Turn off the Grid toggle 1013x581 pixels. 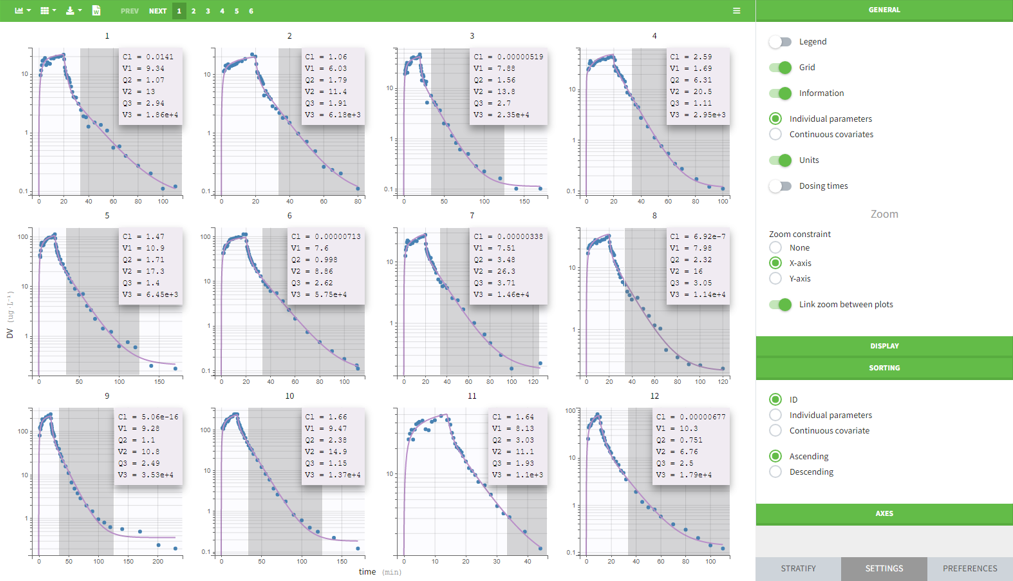click(x=780, y=68)
